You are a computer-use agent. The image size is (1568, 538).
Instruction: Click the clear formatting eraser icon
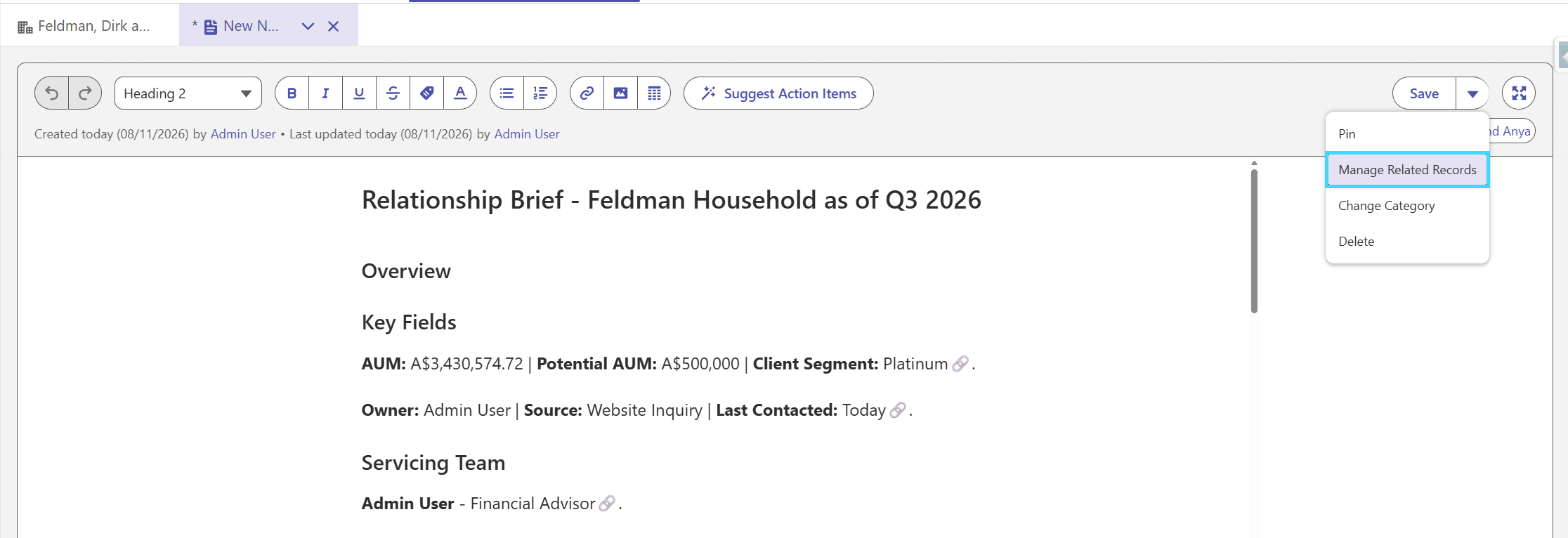[427, 93]
